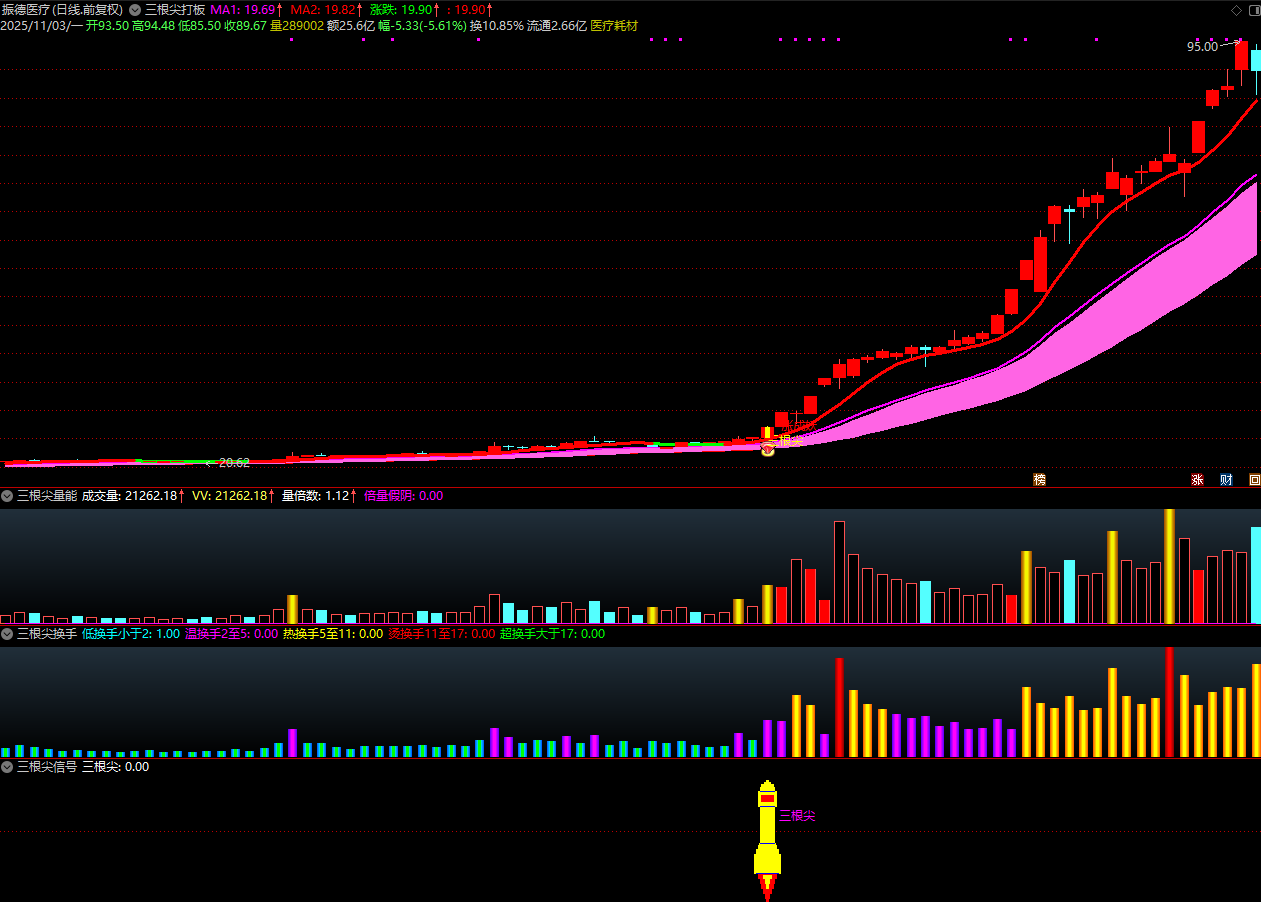Select the 三根尖量能 indicator label
1261x902 pixels.
pos(47,496)
